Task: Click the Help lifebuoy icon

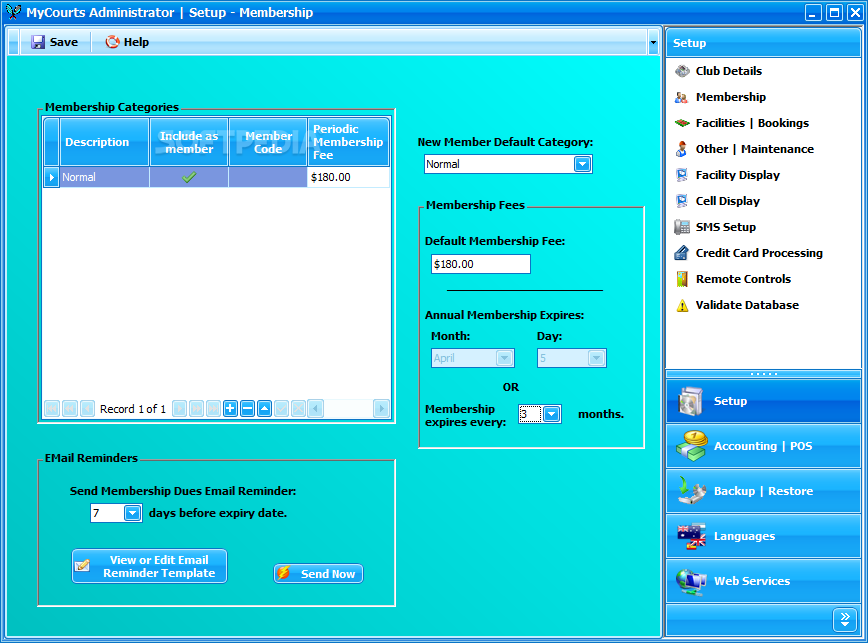Action: (112, 42)
